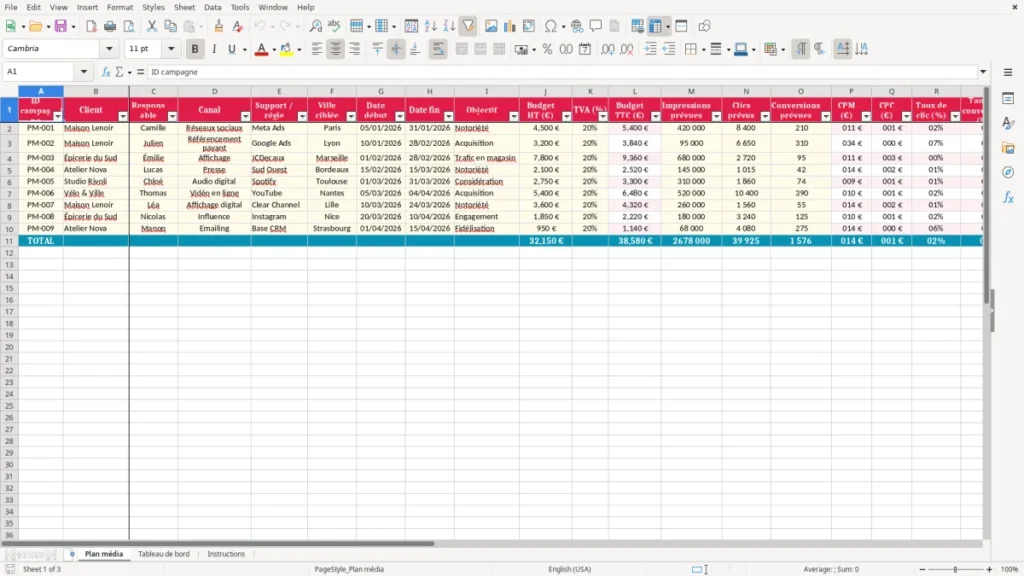Format cell as date
Screen dimensions: 1024x576
[x=585, y=49]
